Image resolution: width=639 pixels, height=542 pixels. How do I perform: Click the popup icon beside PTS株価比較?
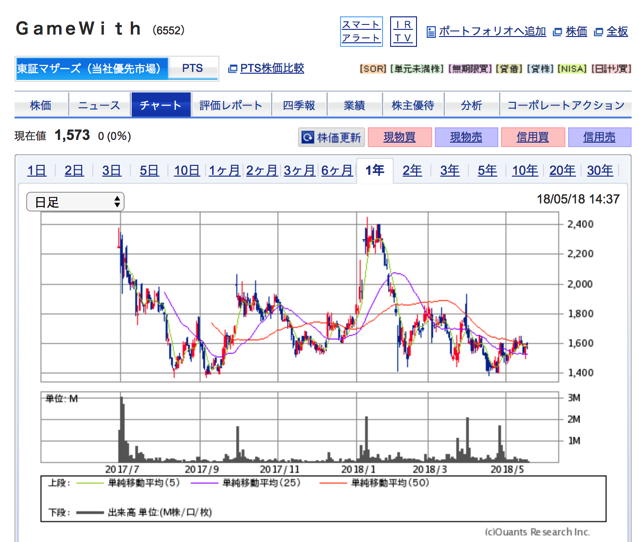(x=232, y=69)
